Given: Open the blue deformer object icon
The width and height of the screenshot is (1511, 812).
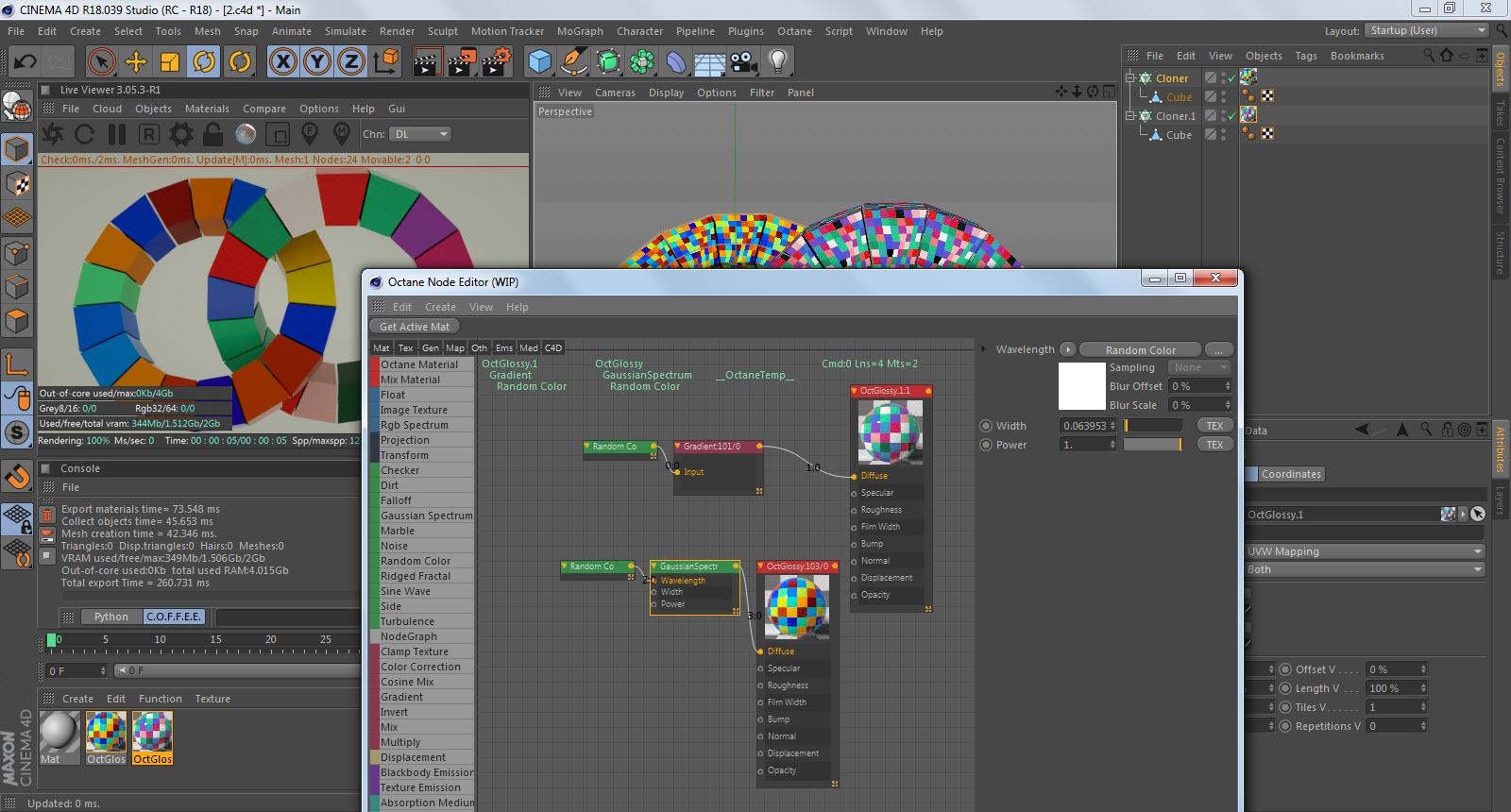Looking at the screenshot, I should (676, 62).
